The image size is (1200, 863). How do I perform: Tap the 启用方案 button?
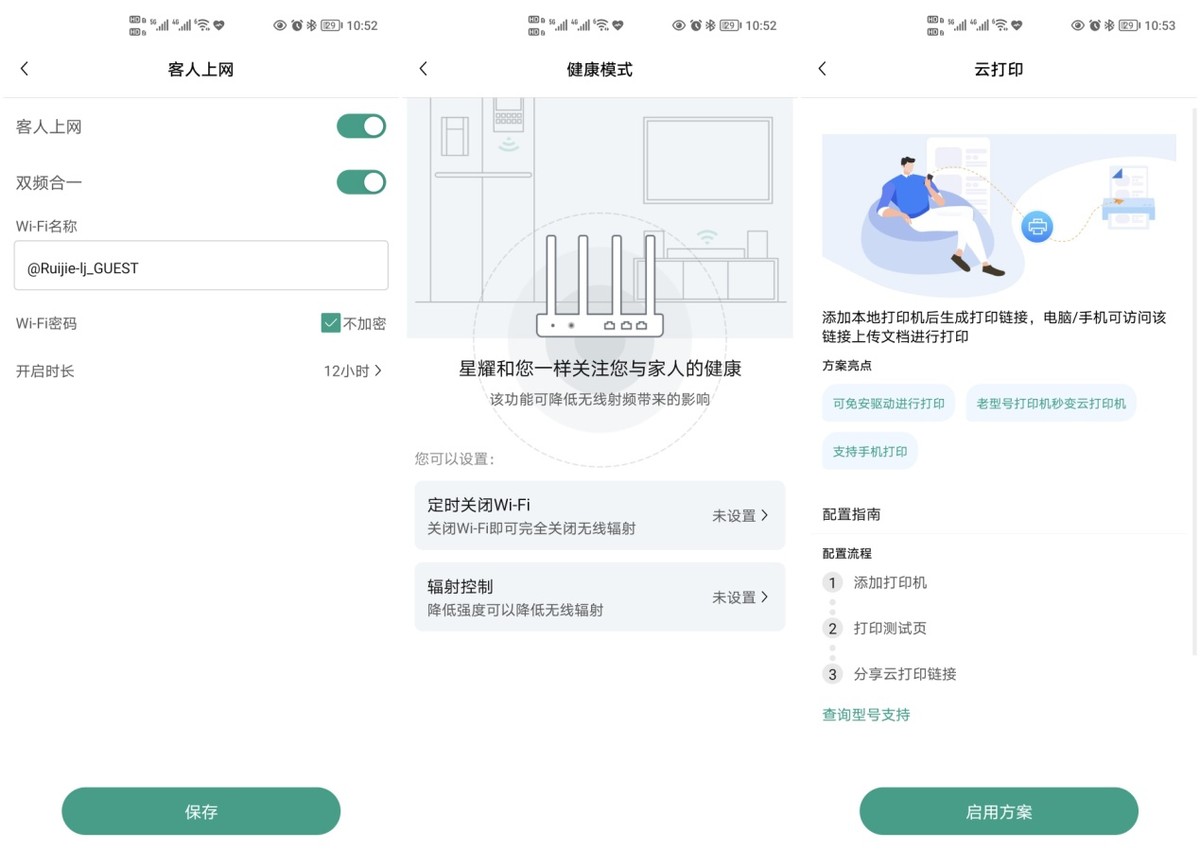tap(998, 811)
